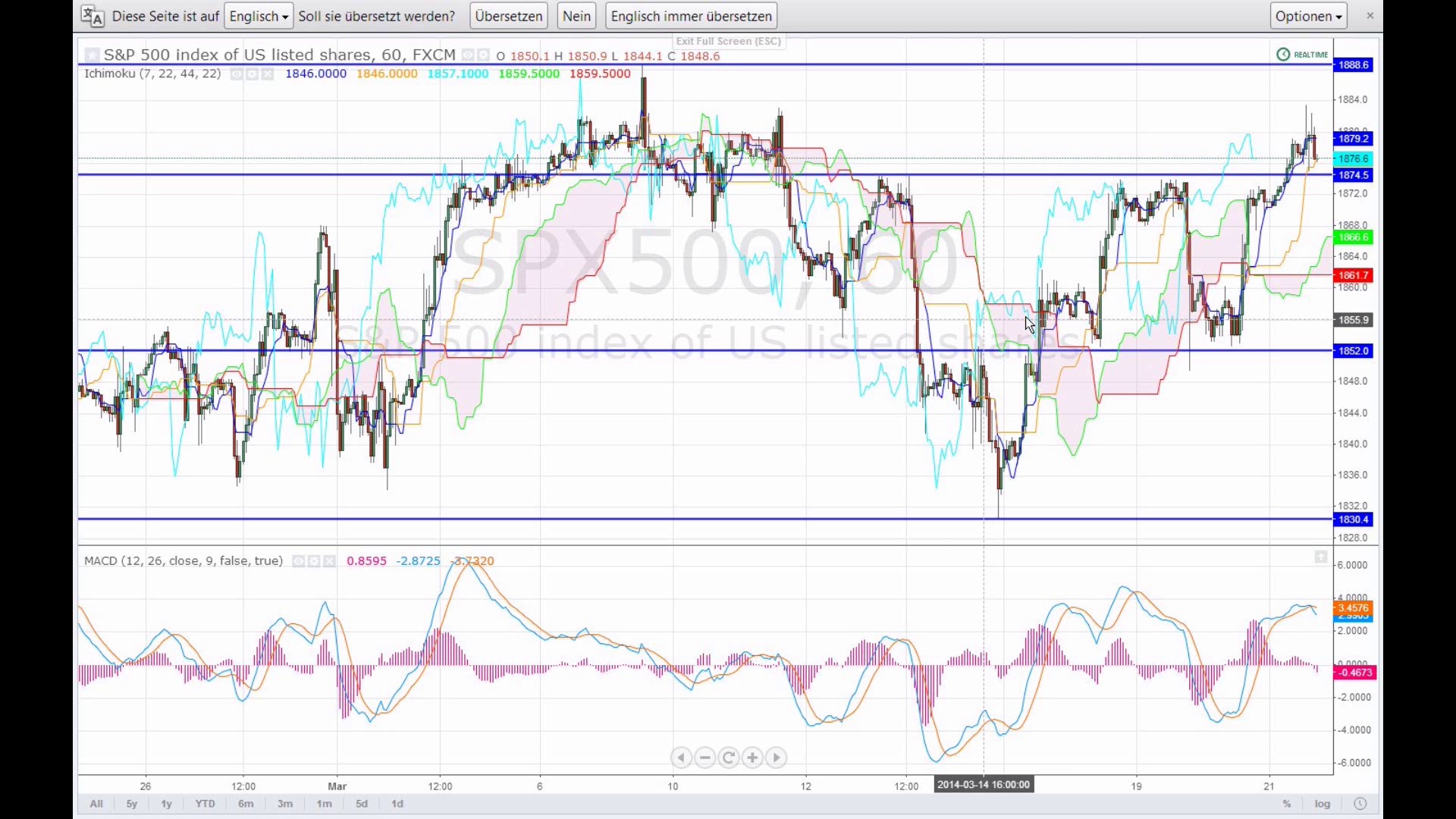Viewport: 1456px width, 819px height.
Task: Zoom in chart with plus button
Action: click(x=752, y=758)
